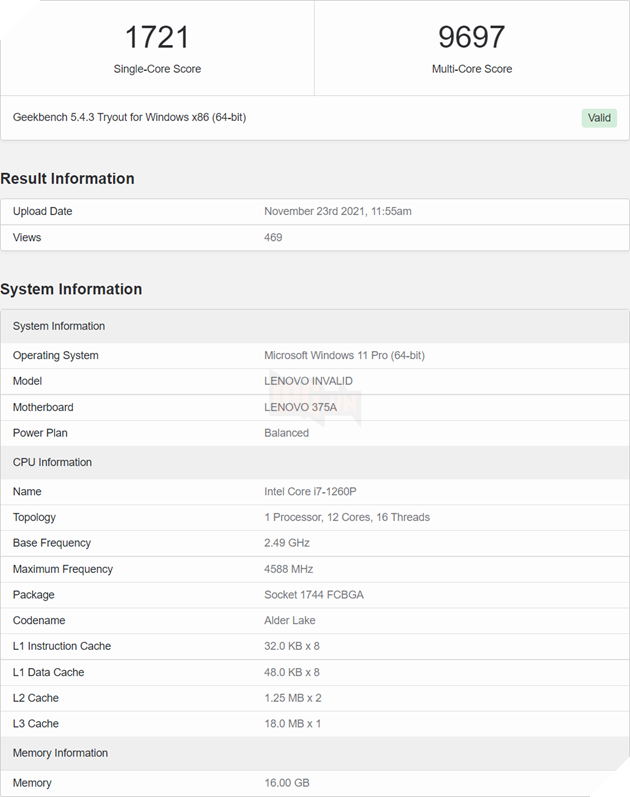630x797 pixels.
Task: Click the LENOVO 375A motherboard value
Action: click(x=303, y=407)
